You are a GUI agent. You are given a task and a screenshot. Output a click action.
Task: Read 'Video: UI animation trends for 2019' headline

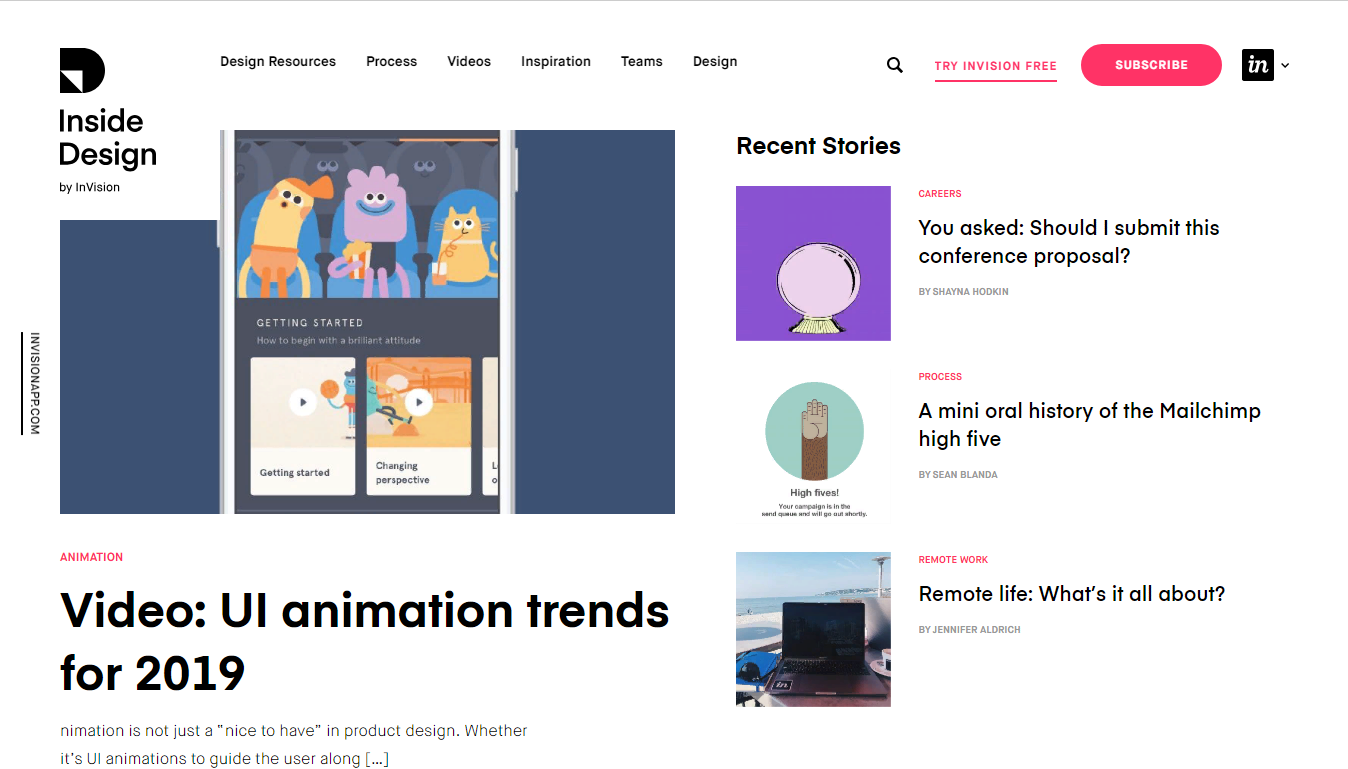[x=364, y=640]
